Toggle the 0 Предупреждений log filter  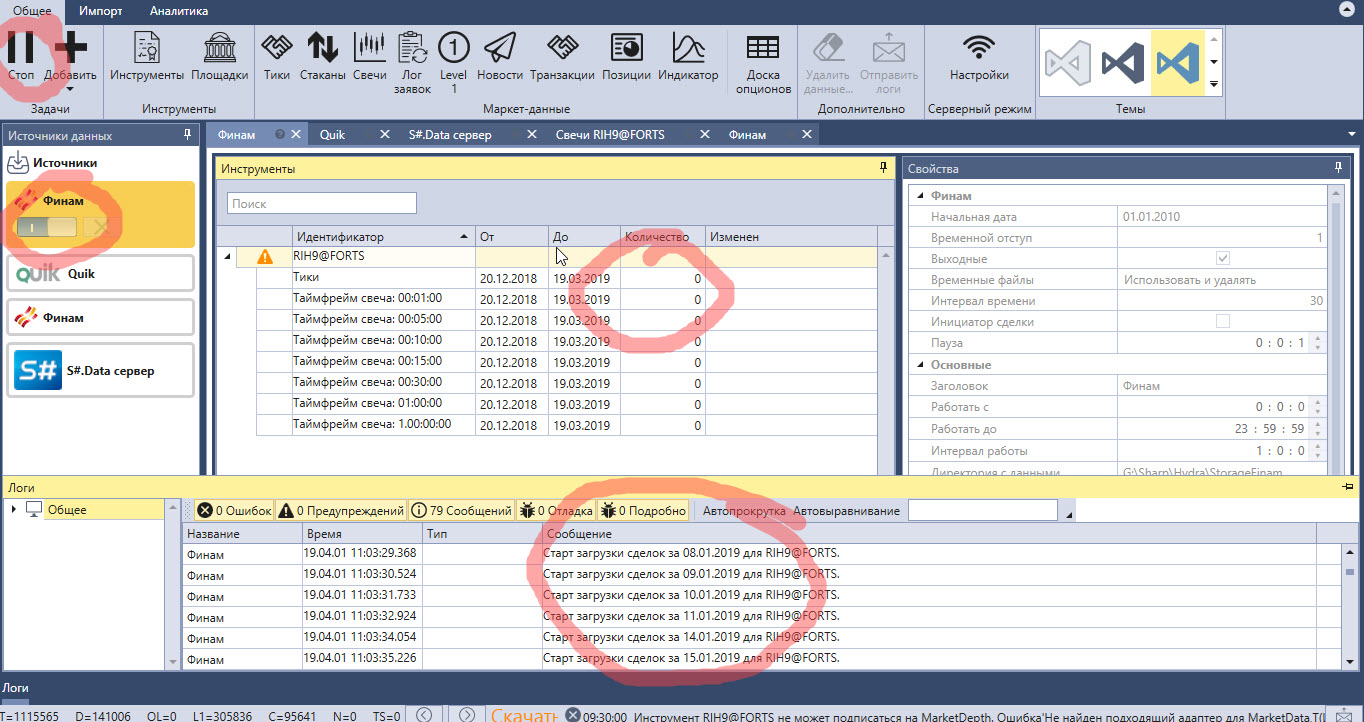tap(341, 511)
